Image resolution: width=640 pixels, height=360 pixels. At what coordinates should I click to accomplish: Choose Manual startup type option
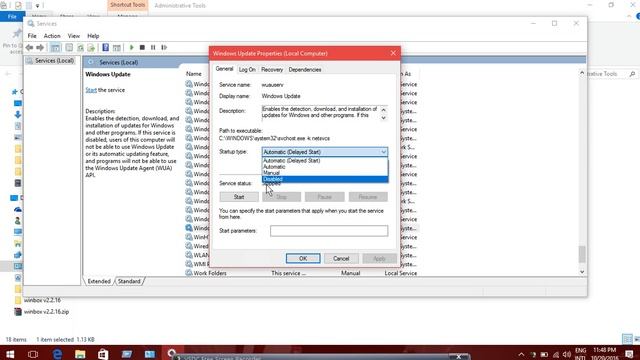point(324,173)
